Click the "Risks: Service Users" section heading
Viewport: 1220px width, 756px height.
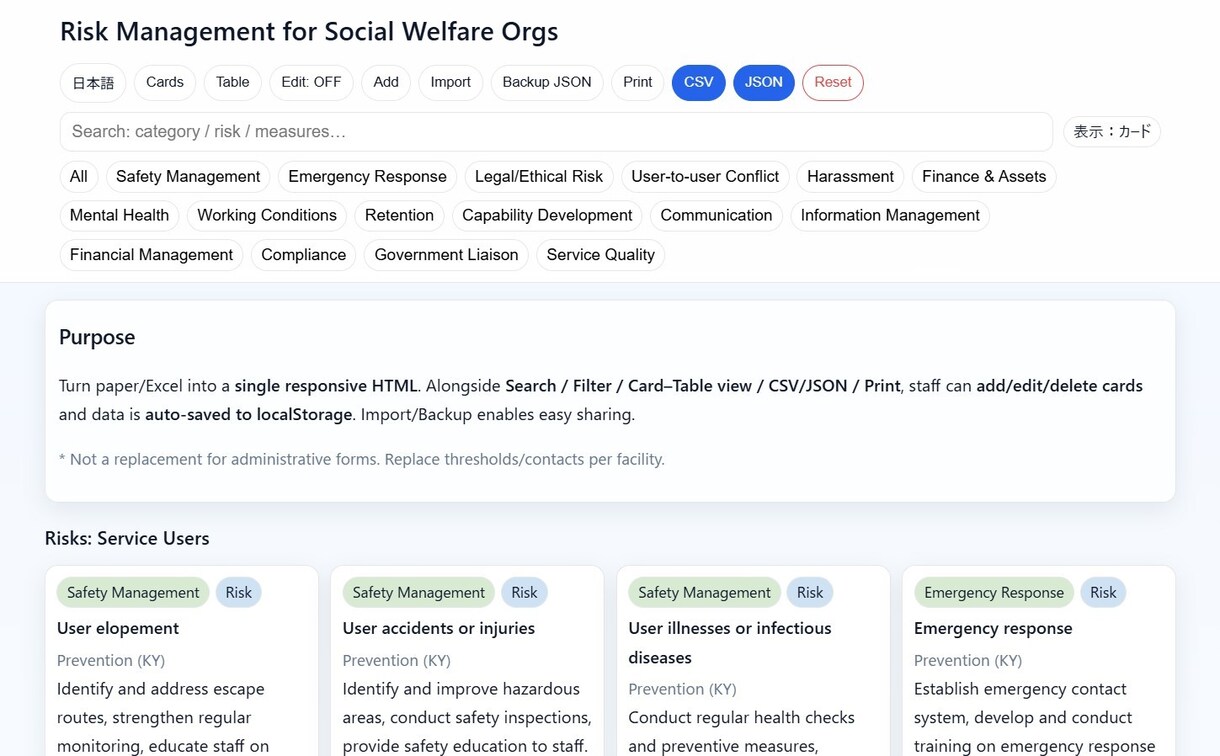click(x=127, y=538)
